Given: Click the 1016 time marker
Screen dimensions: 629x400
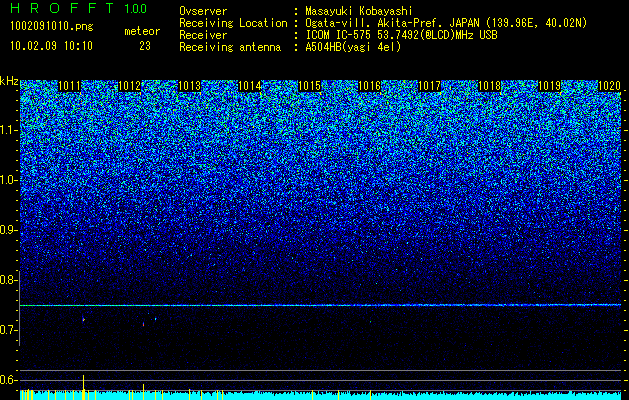Looking at the screenshot, I should coord(369,86).
